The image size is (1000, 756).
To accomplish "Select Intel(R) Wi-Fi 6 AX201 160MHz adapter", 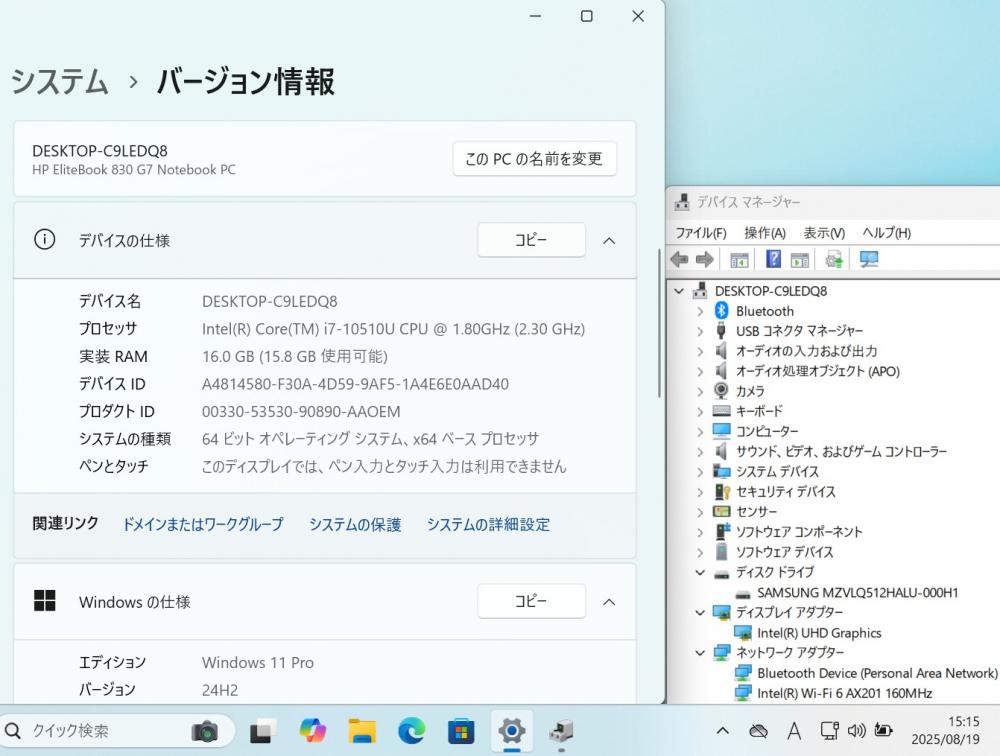I will [844, 693].
